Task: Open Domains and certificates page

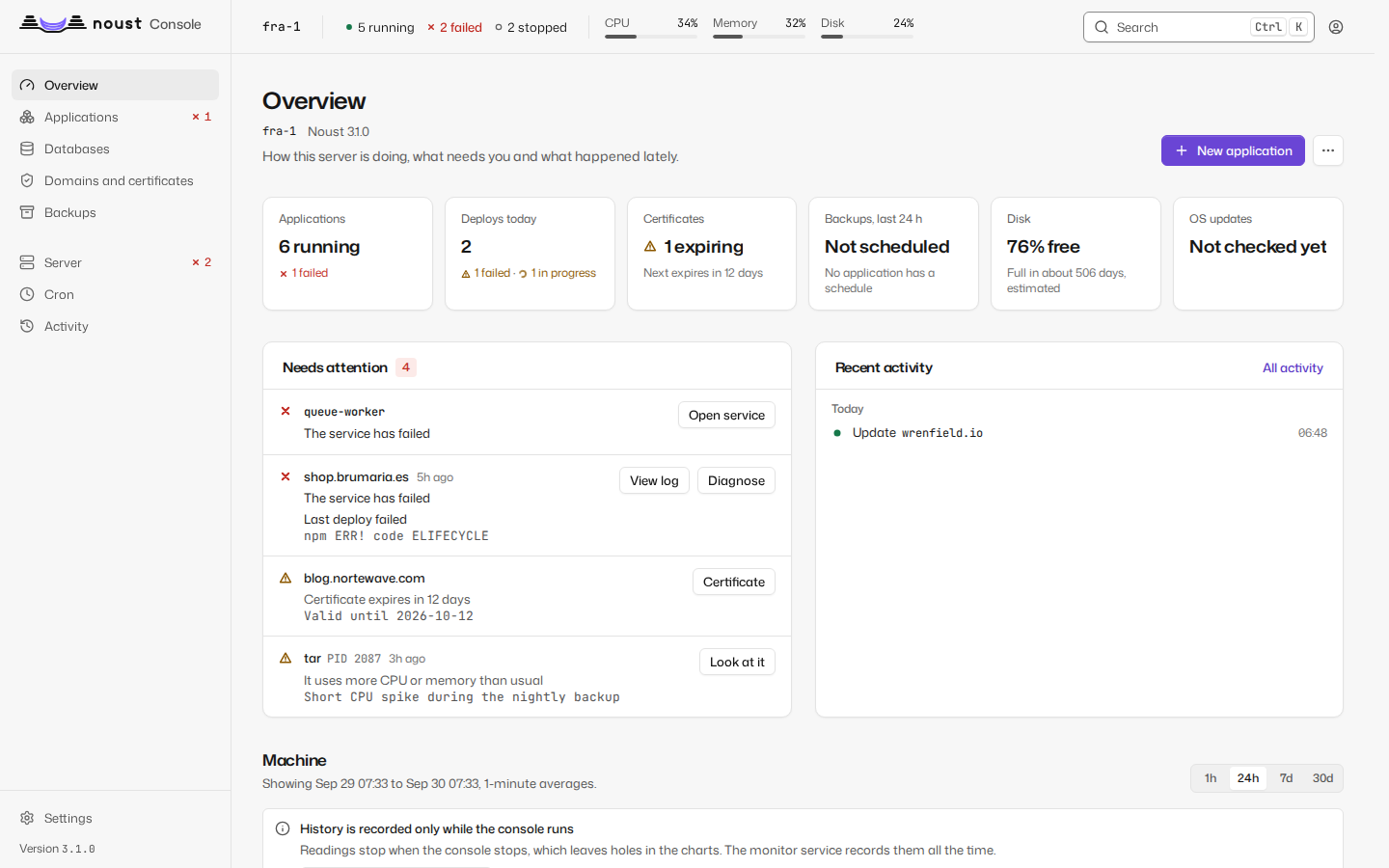Action: 115,180
